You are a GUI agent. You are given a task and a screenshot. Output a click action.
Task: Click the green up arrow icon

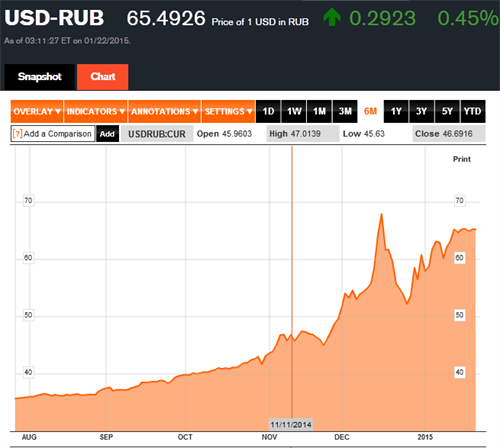(x=332, y=17)
